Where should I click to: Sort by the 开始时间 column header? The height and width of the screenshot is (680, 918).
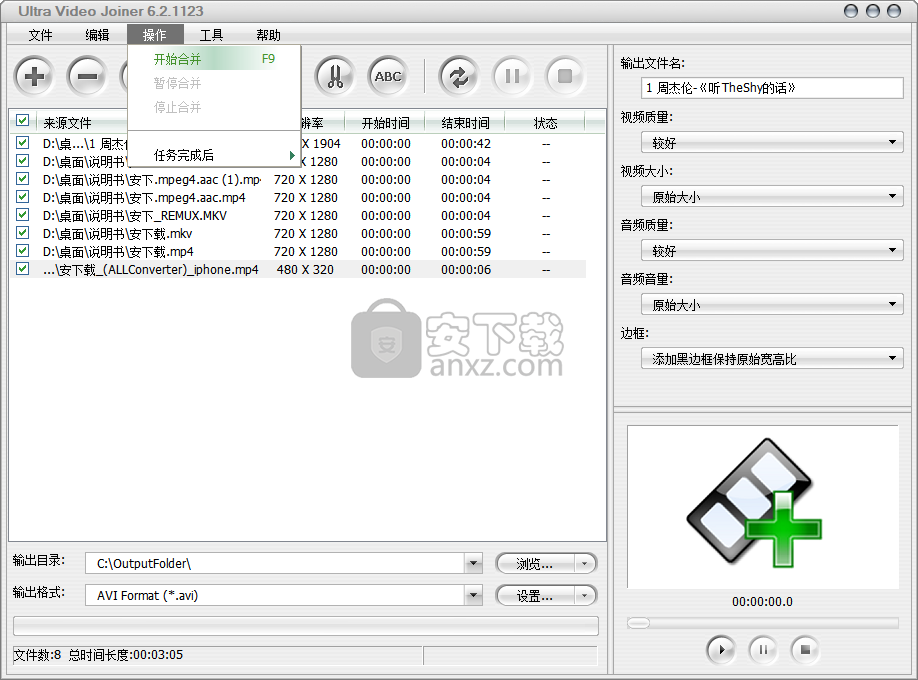coord(385,123)
